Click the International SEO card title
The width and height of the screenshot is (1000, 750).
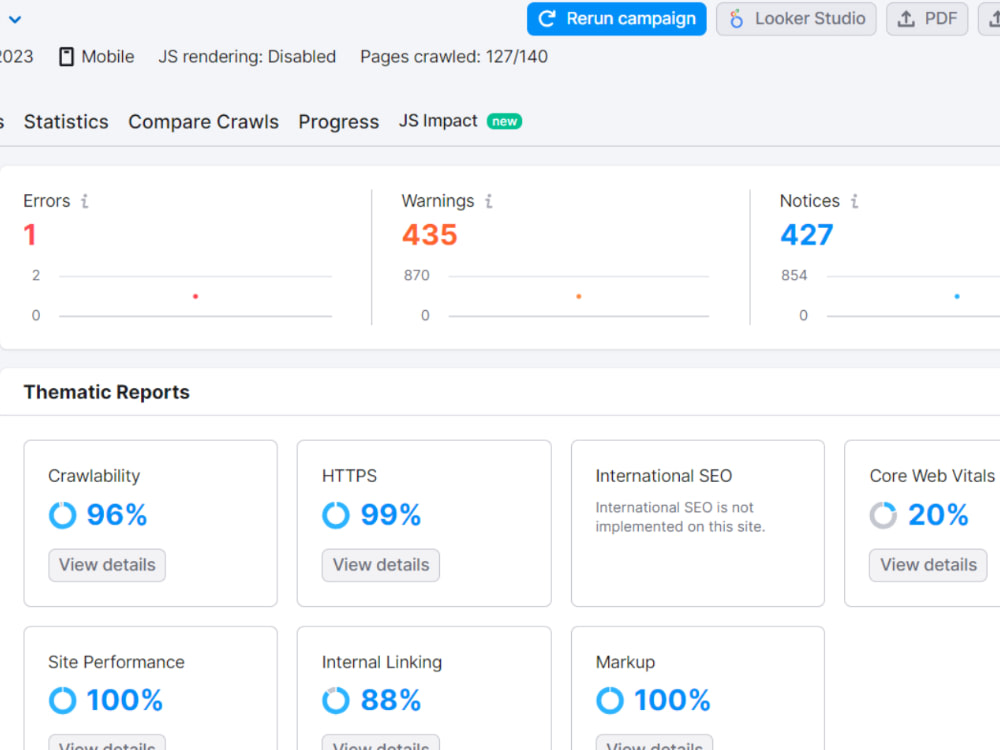pyautogui.click(x=664, y=476)
